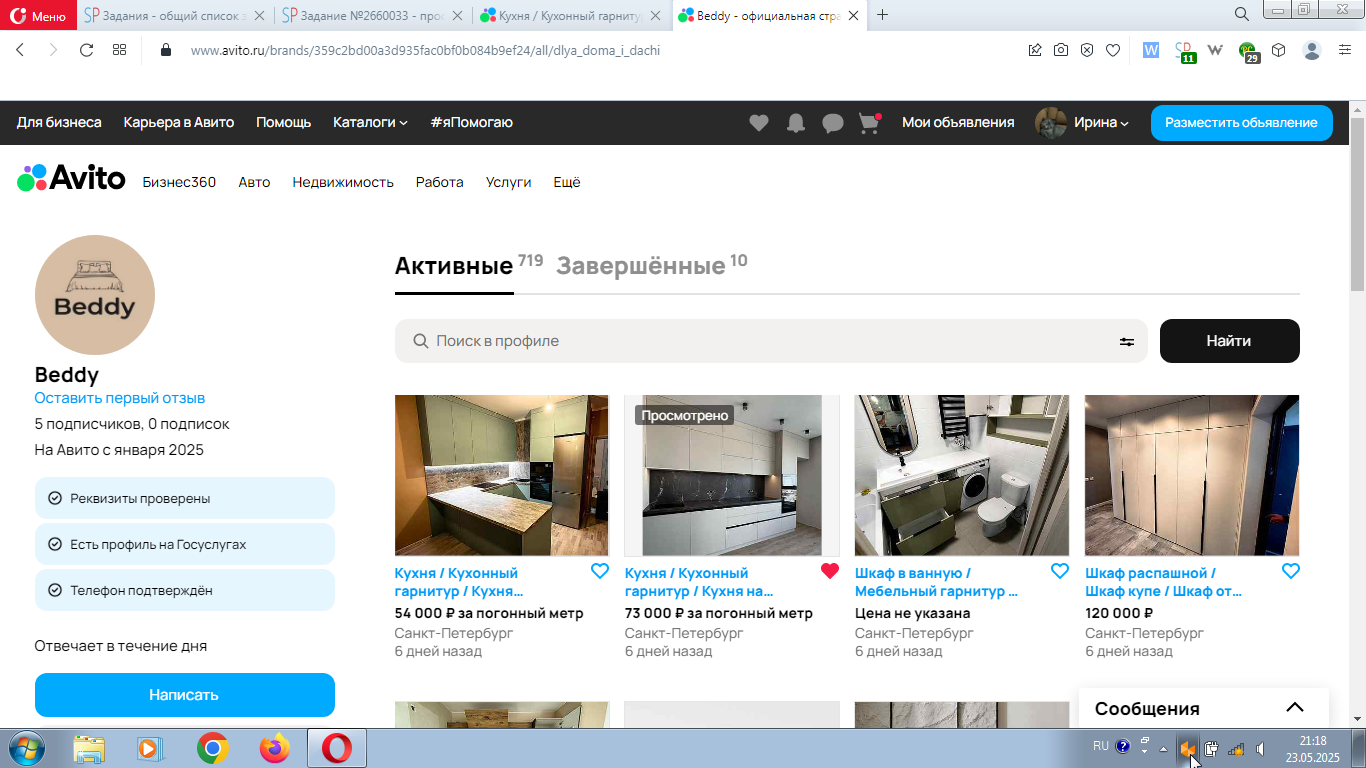Open File Explorer from the taskbar

click(x=89, y=748)
